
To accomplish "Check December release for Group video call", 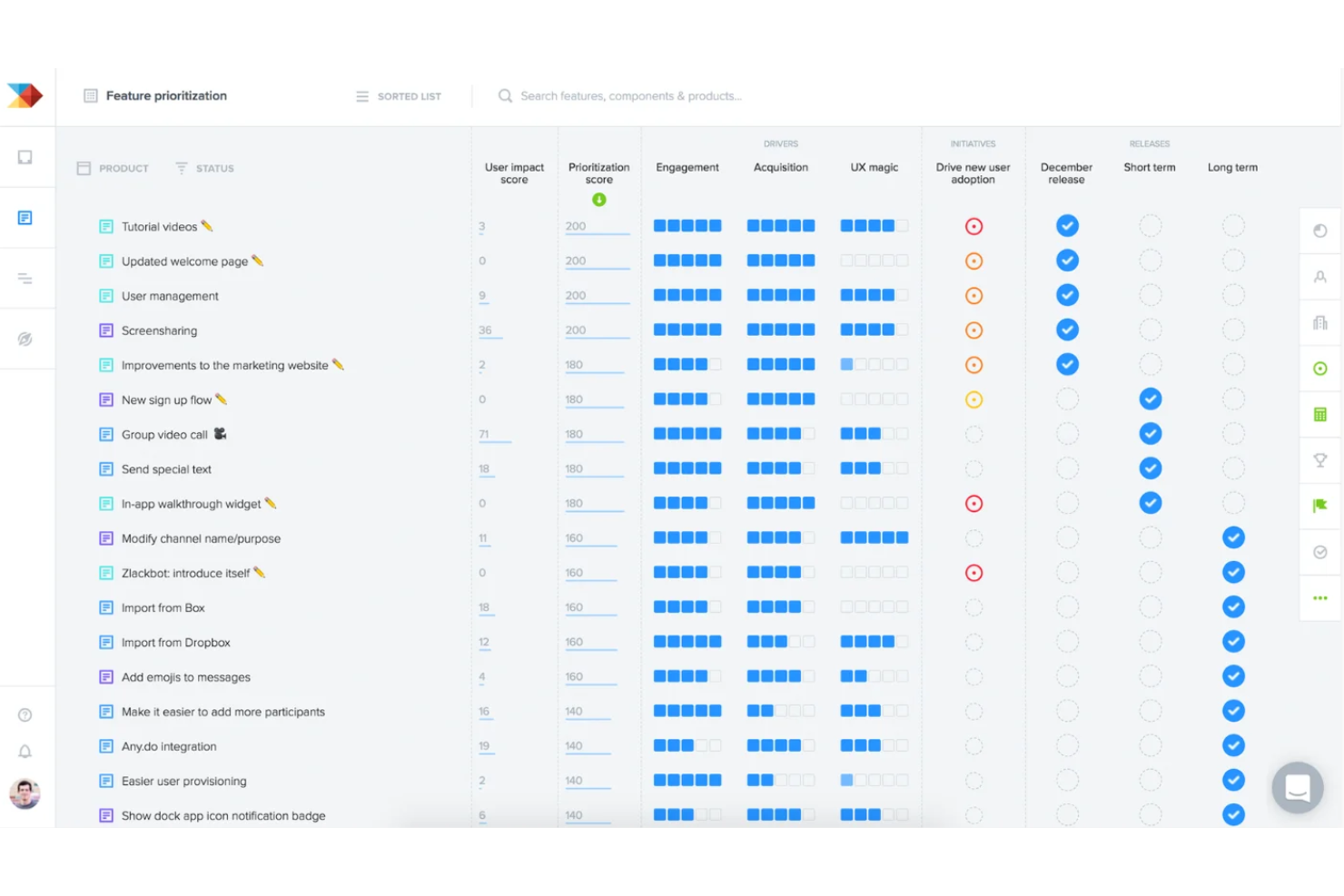I will [1067, 434].
